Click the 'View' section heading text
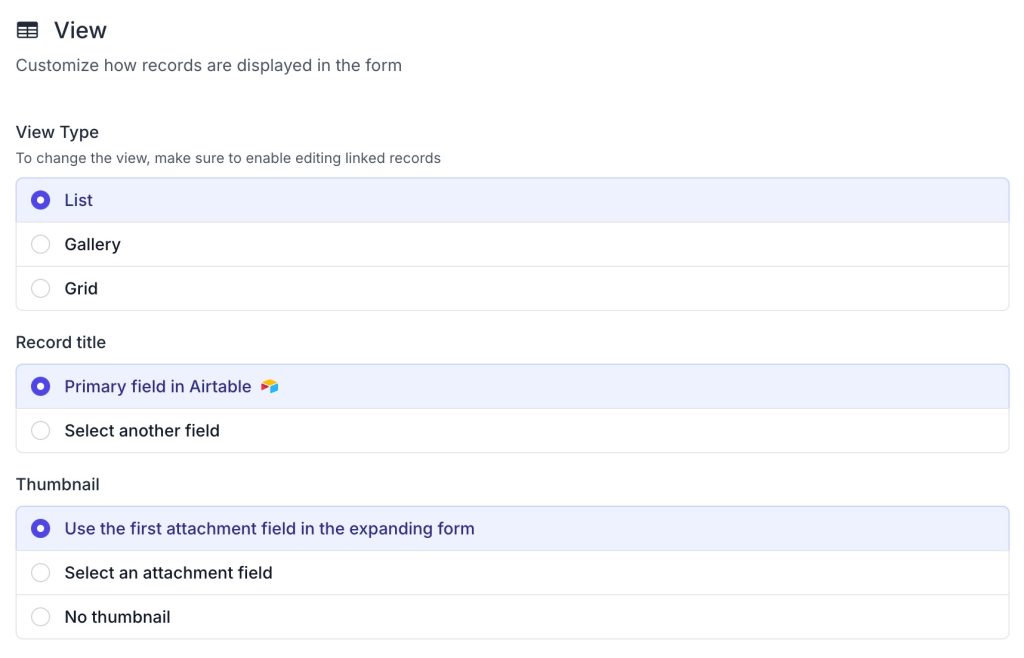 click(80, 31)
